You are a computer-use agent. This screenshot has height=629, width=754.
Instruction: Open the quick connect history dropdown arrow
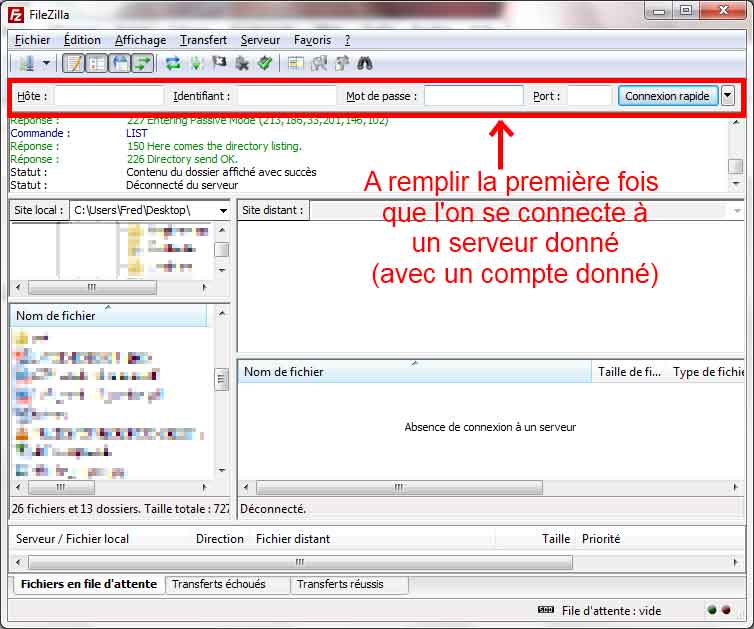pyautogui.click(x=728, y=96)
